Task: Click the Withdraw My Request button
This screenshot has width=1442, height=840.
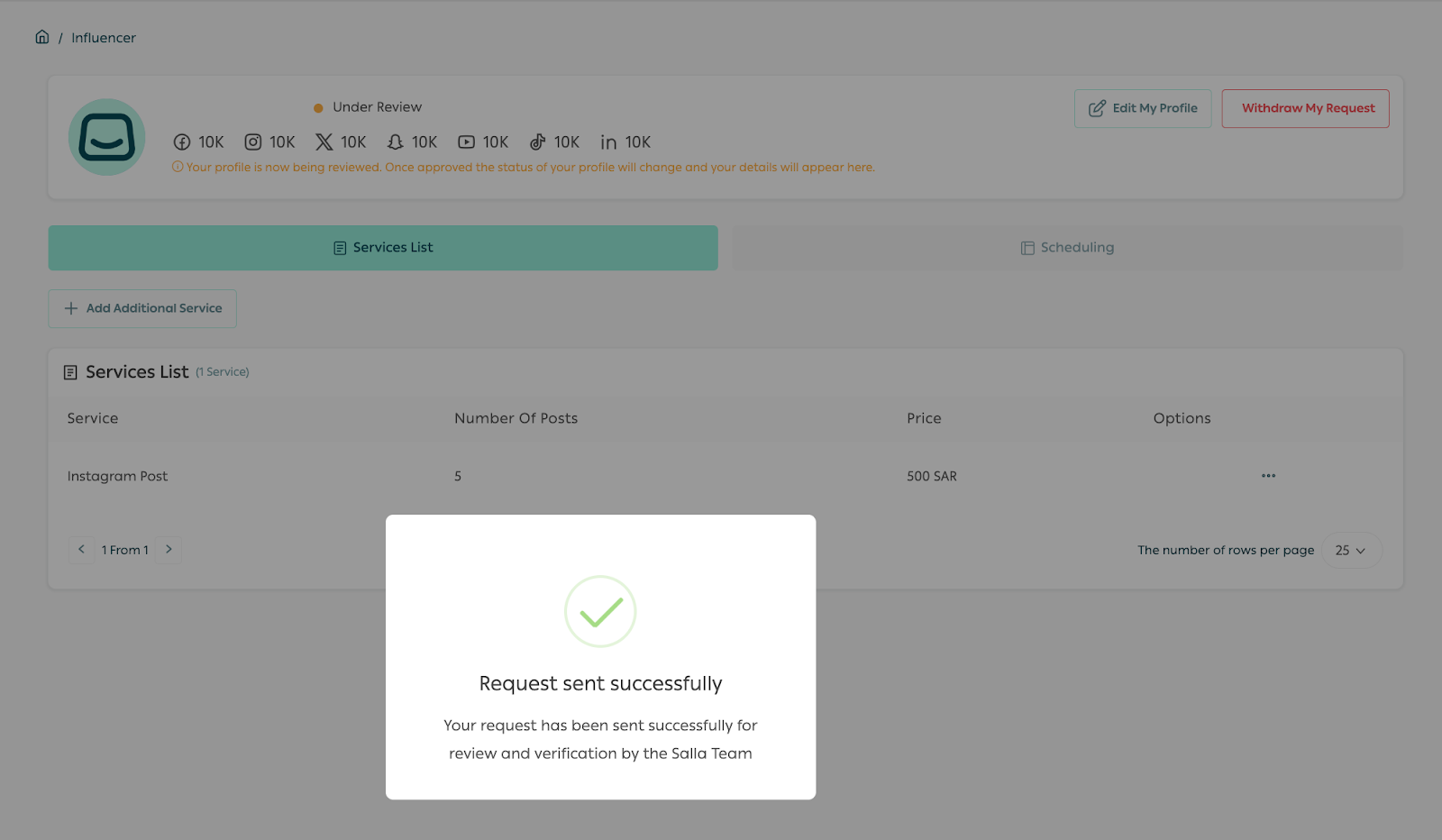Action: 1305,108
